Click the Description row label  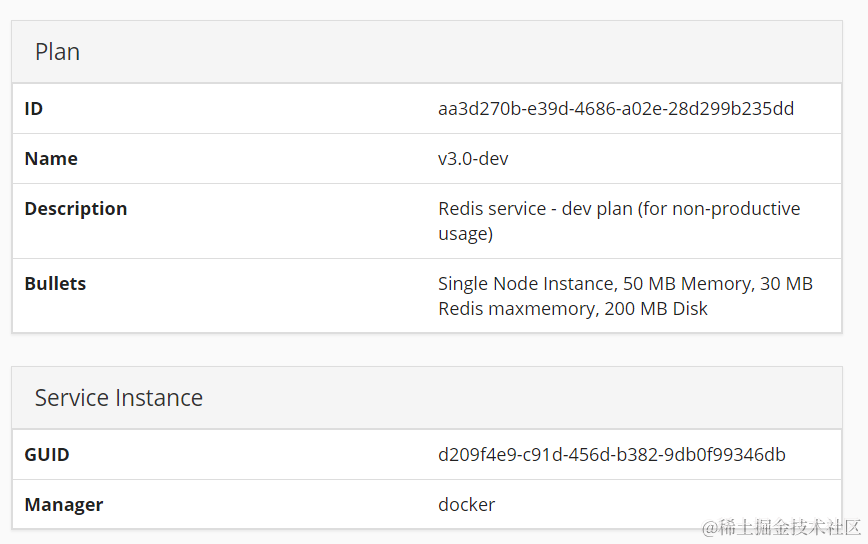(x=76, y=208)
